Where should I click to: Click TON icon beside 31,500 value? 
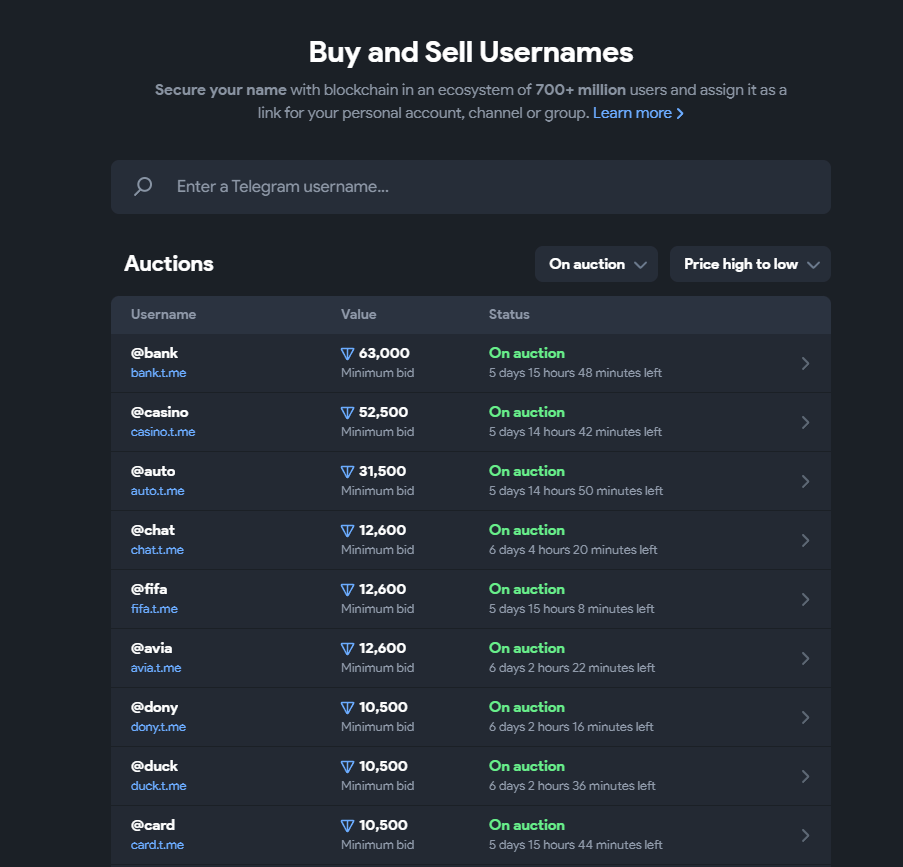(348, 472)
